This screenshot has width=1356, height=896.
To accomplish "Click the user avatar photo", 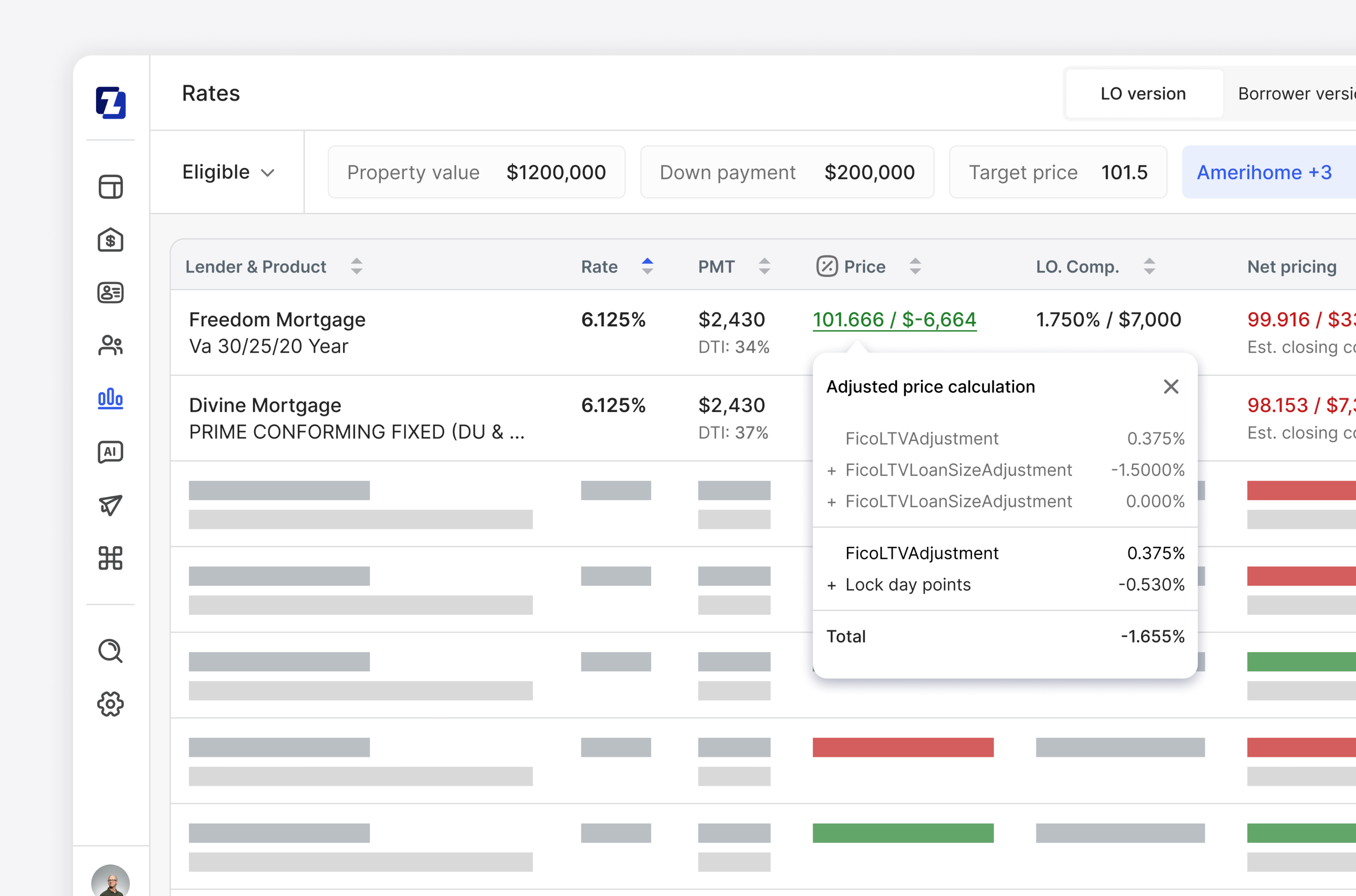I will pyautogui.click(x=110, y=881).
